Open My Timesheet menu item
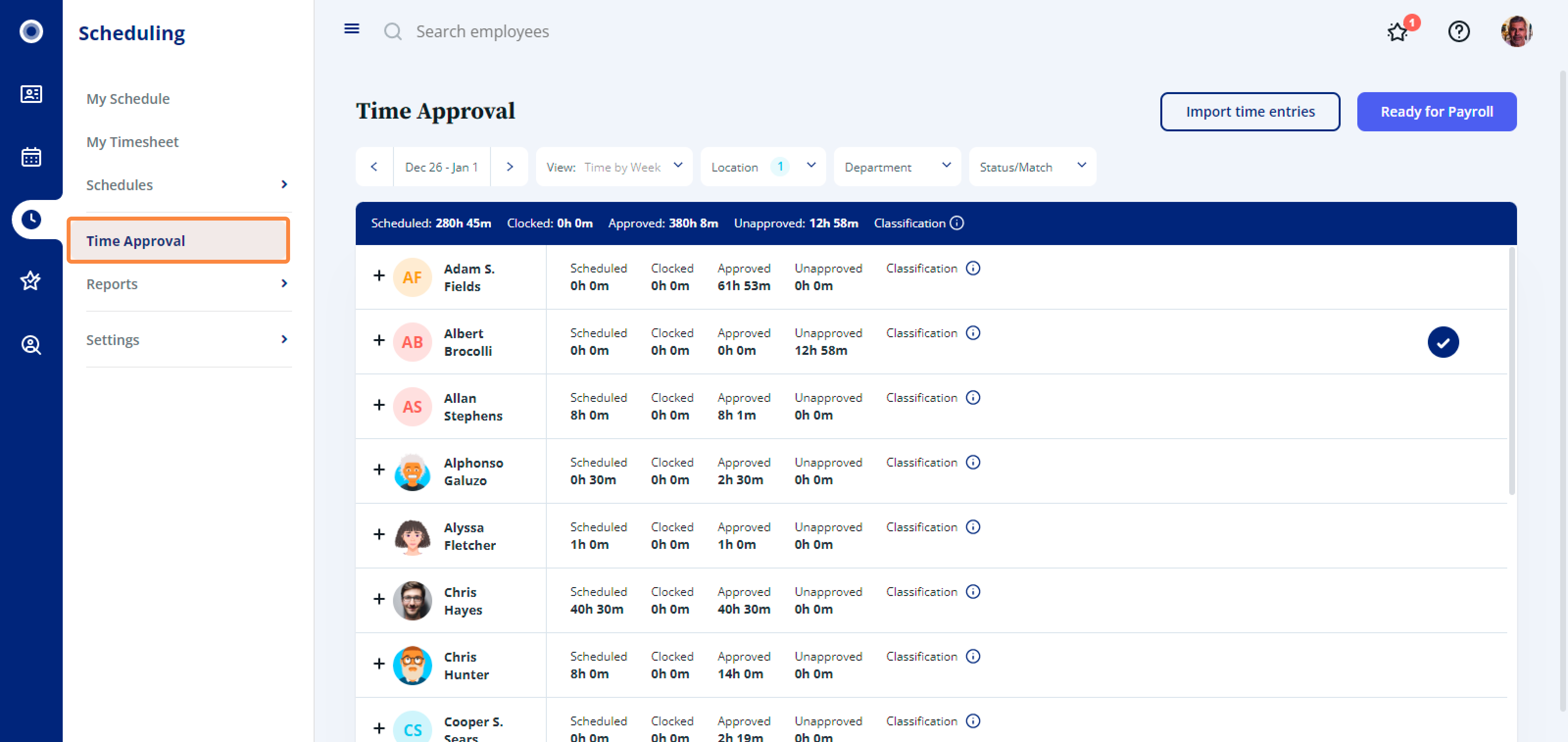The image size is (1568, 742). click(132, 142)
